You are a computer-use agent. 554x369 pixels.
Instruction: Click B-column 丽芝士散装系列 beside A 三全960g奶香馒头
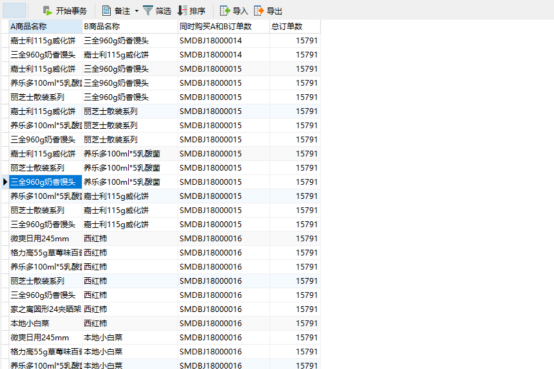pos(130,140)
